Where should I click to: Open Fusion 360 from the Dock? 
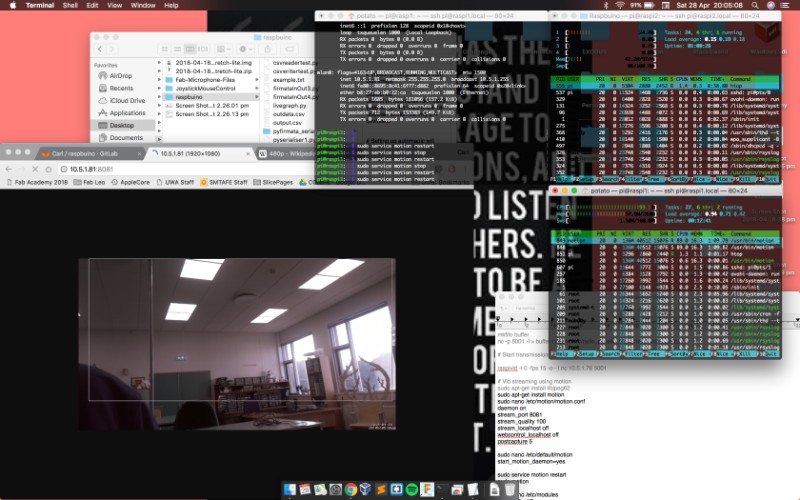pos(427,490)
